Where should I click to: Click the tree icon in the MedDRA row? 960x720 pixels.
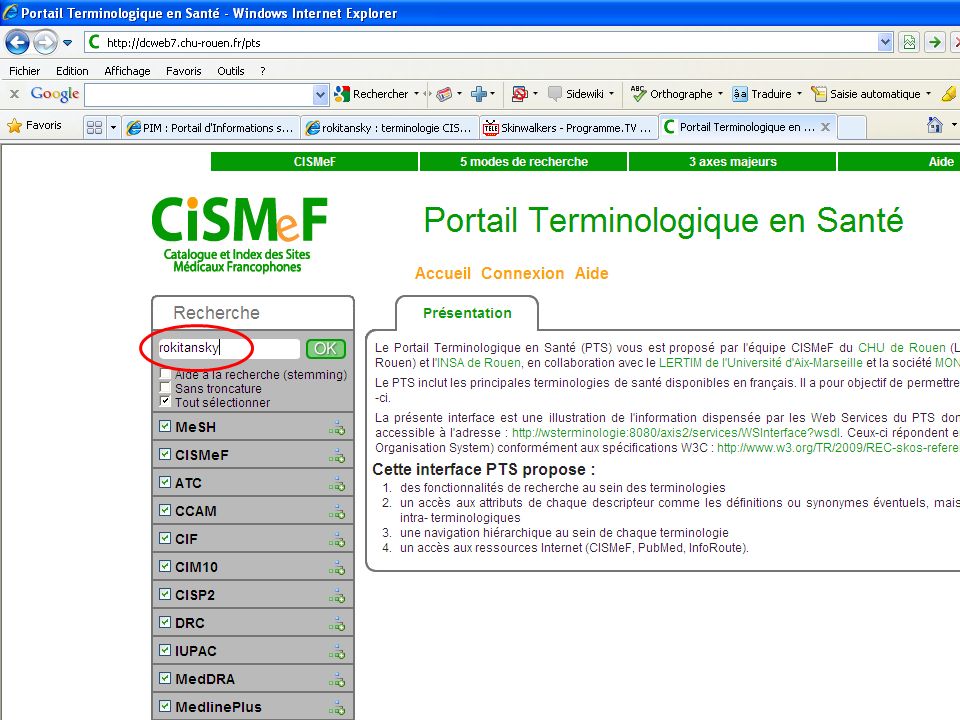pos(337,680)
